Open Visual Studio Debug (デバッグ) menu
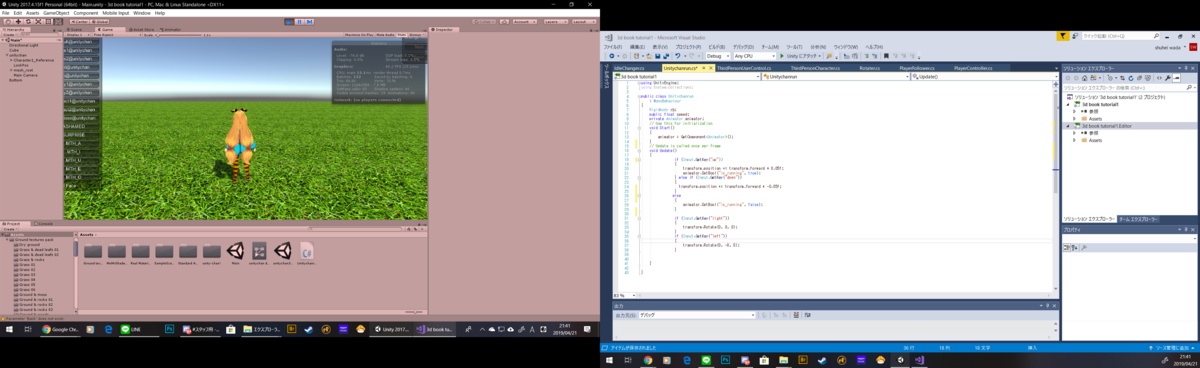 click(743, 47)
